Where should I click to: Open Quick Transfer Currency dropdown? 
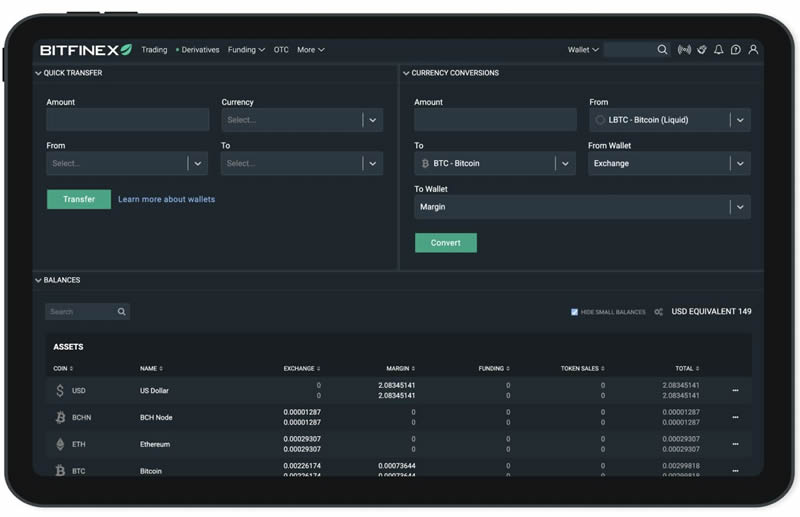pyautogui.click(x=302, y=120)
